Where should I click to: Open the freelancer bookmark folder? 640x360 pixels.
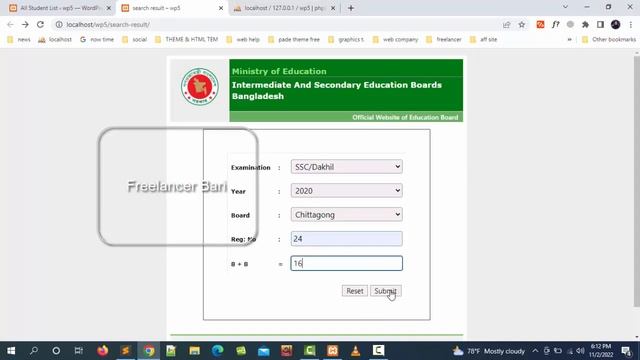[444, 40]
